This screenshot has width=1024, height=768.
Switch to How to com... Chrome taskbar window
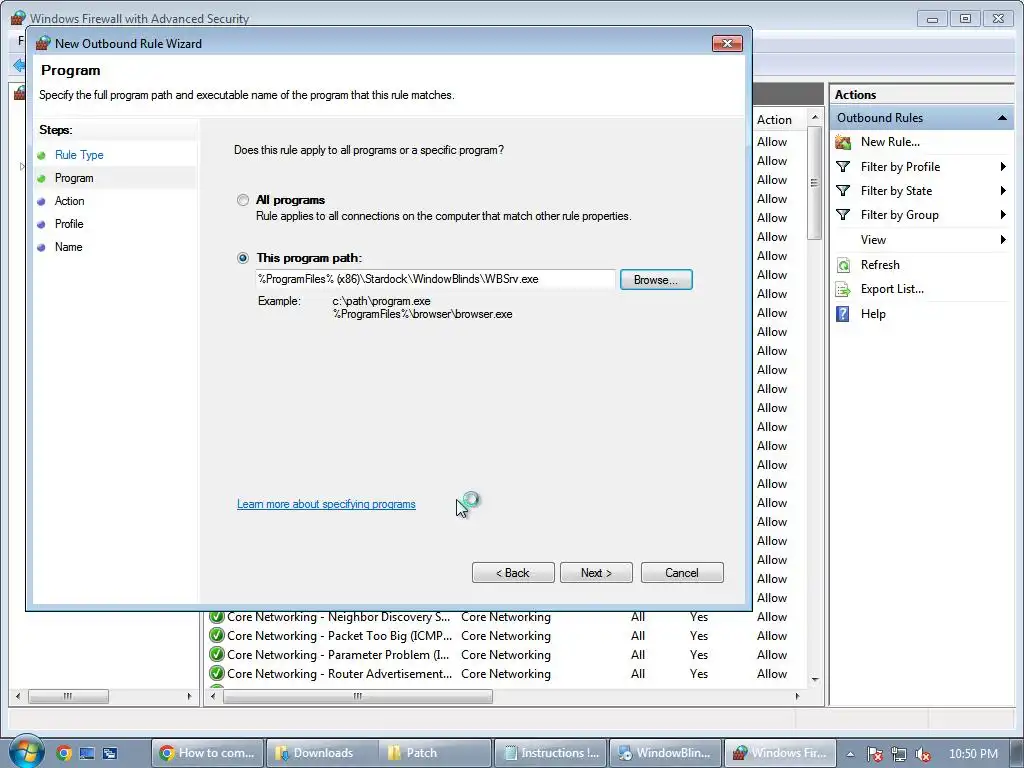(x=208, y=753)
